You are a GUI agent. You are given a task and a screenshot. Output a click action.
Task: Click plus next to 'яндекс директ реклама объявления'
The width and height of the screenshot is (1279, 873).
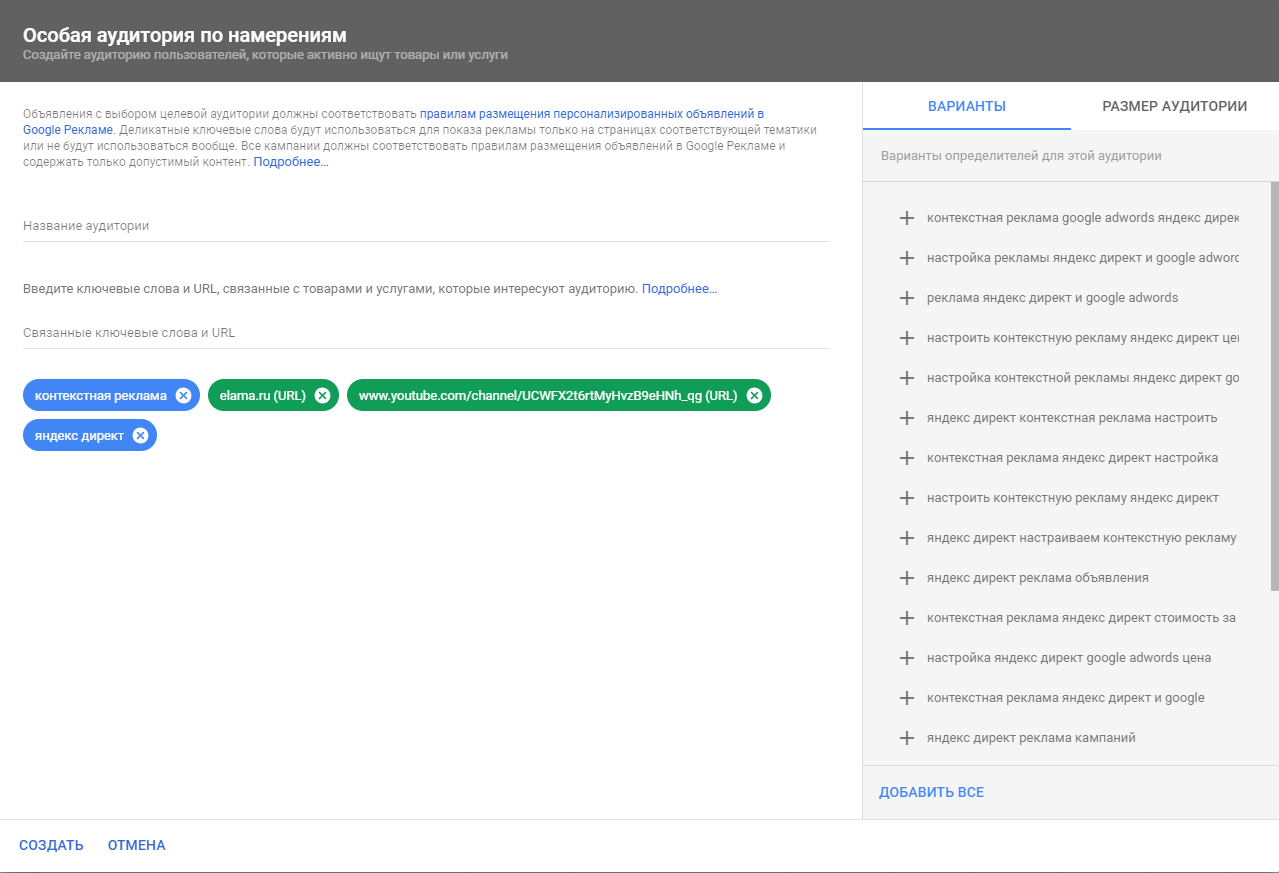pos(907,578)
